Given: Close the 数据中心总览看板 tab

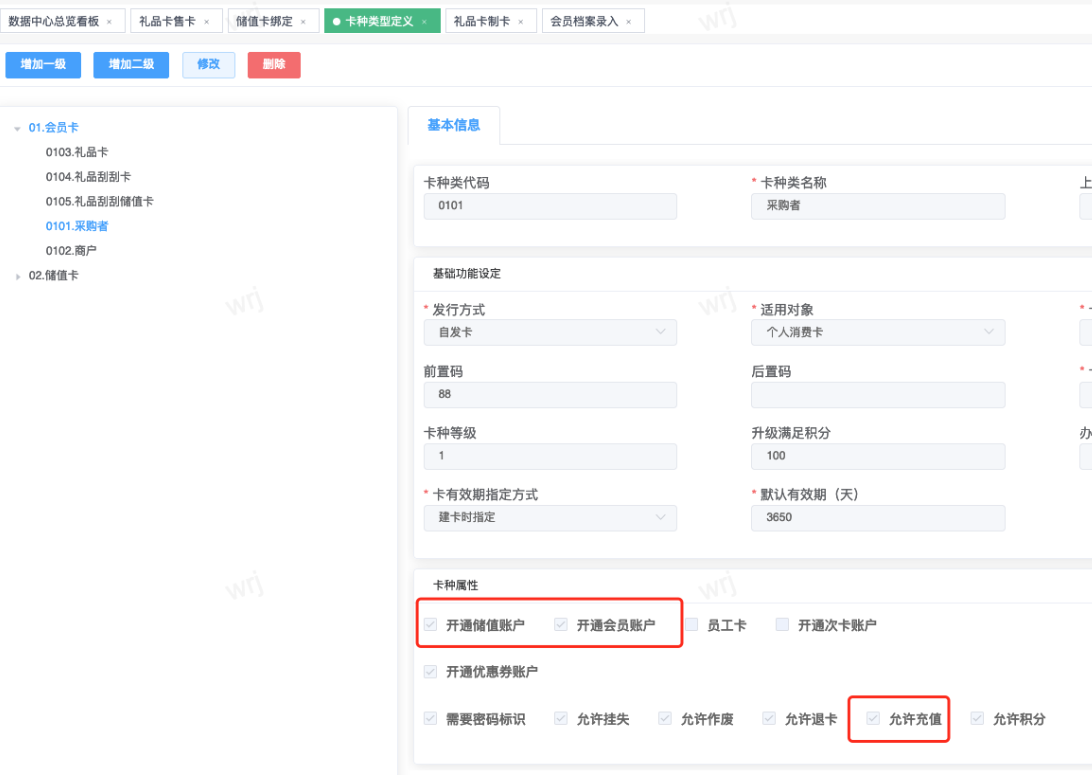Looking at the screenshot, I should click(x=109, y=21).
